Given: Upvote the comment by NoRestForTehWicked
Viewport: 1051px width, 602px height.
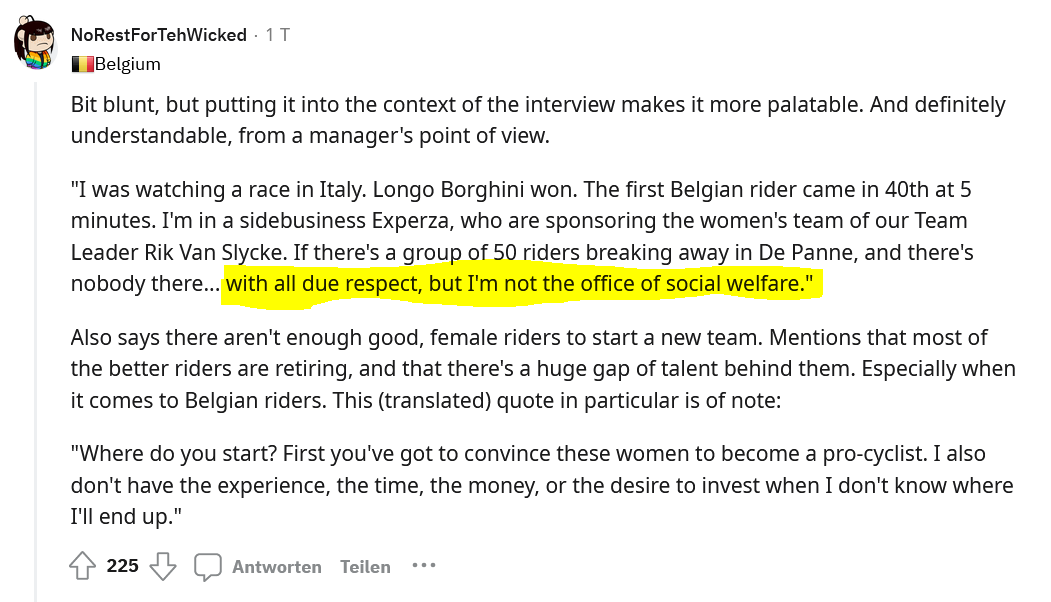Looking at the screenshot, I should pyautogui.click(x=82, y=566).
